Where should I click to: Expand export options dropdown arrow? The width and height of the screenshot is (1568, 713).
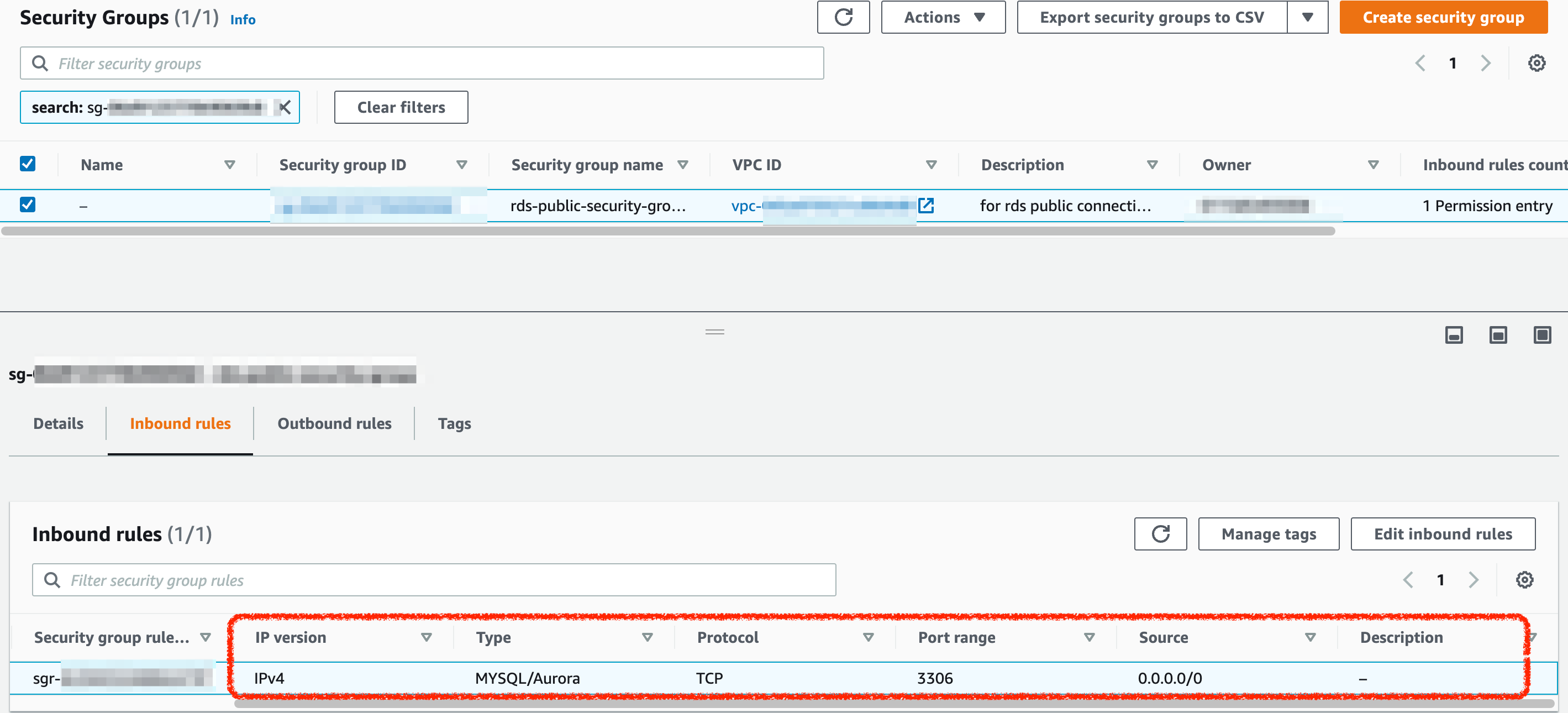click(1307, 17)
